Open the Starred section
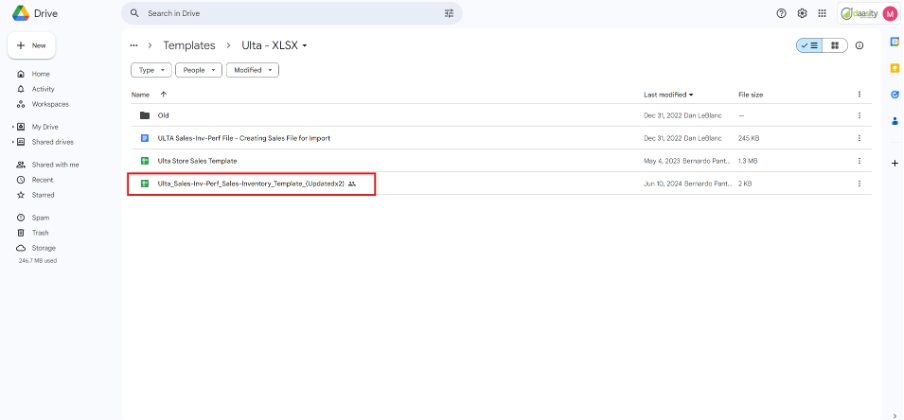The width and height of the screenshot is (904, 420). coord(42,195)
